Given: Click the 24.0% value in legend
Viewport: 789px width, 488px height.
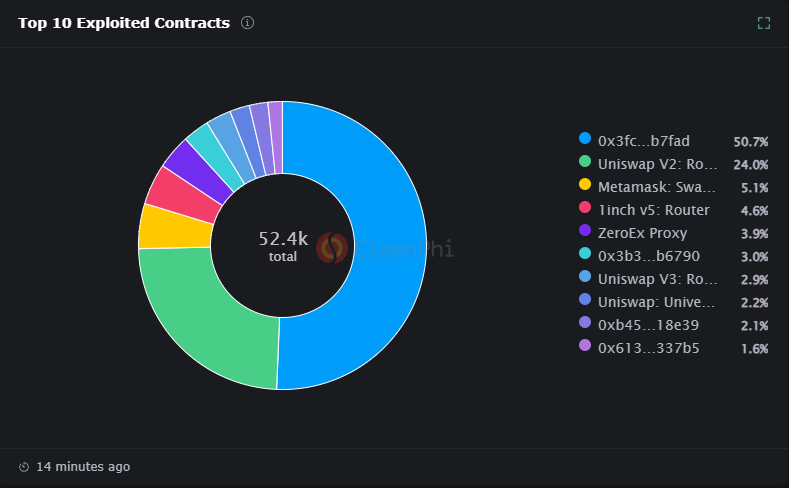Looking at the screenshot, I should point(751,165).
